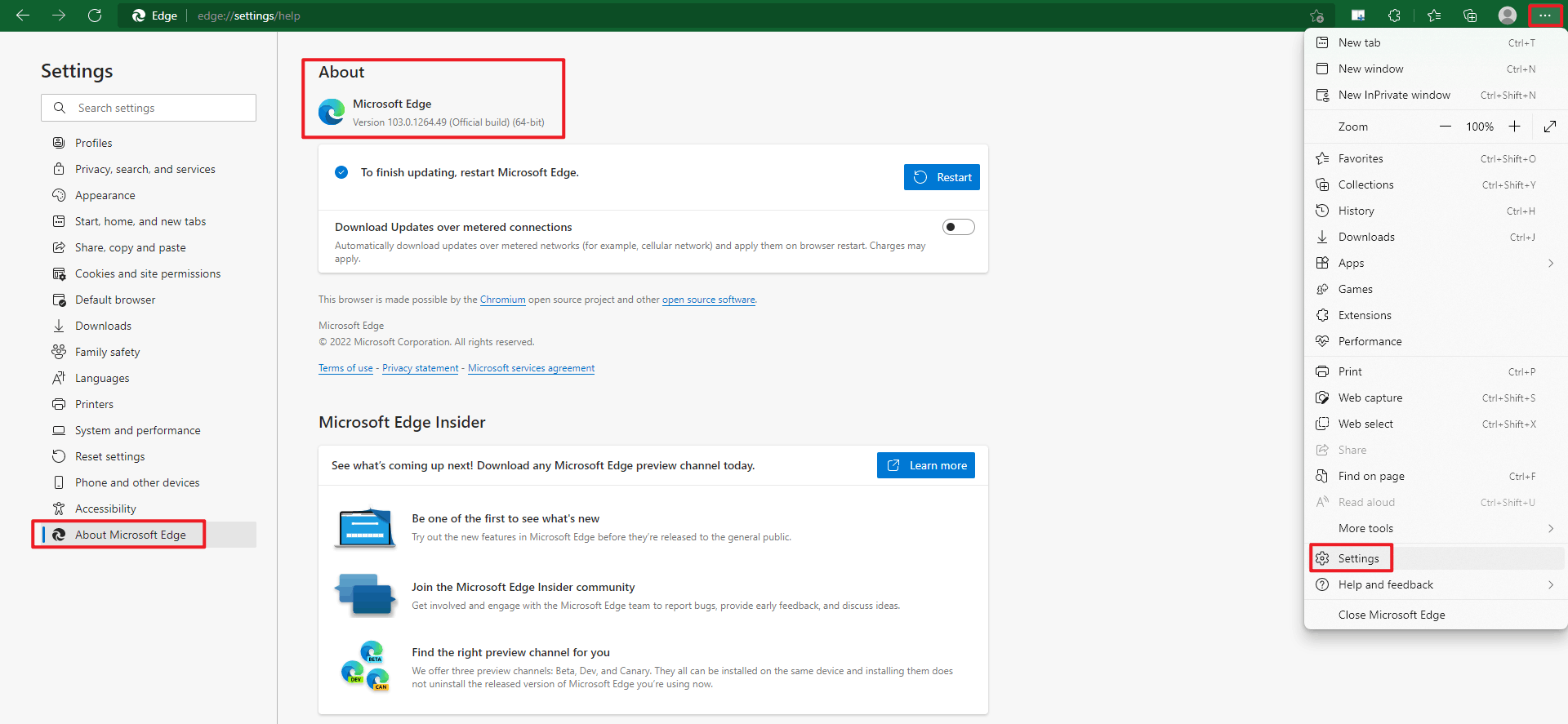Image resolution: width=1568 pixels, height=724 pixels.
Task: Click the Languages sidebar icon
Action: 59,378
